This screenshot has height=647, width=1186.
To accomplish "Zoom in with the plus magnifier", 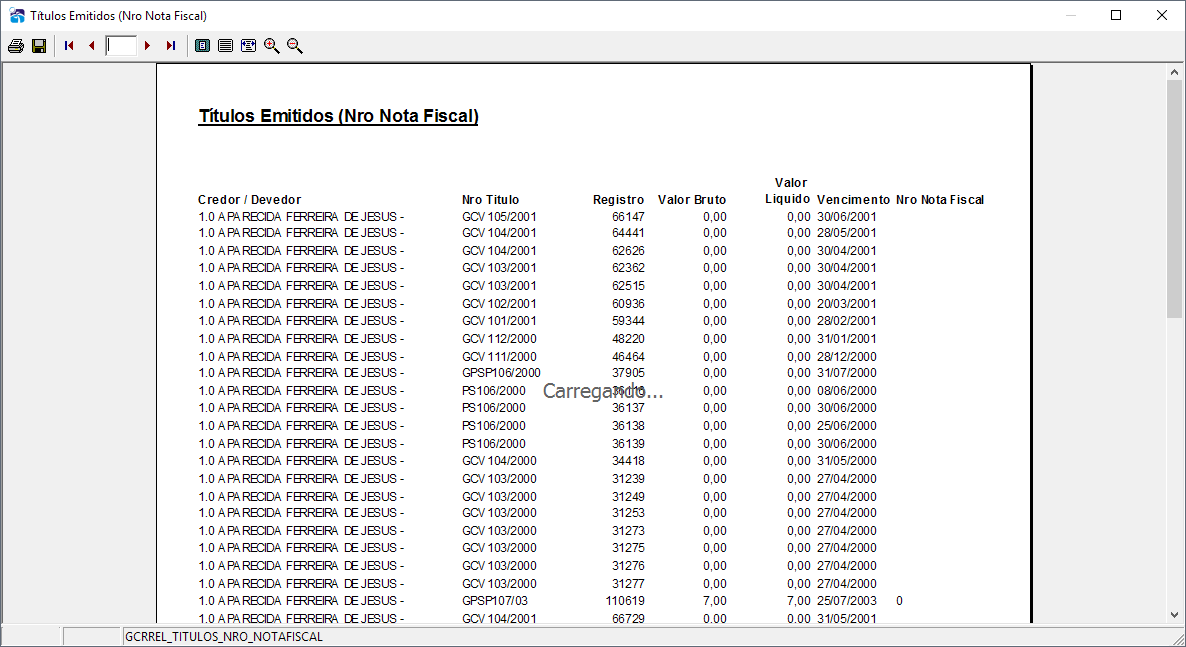I will tap(272, 46).
